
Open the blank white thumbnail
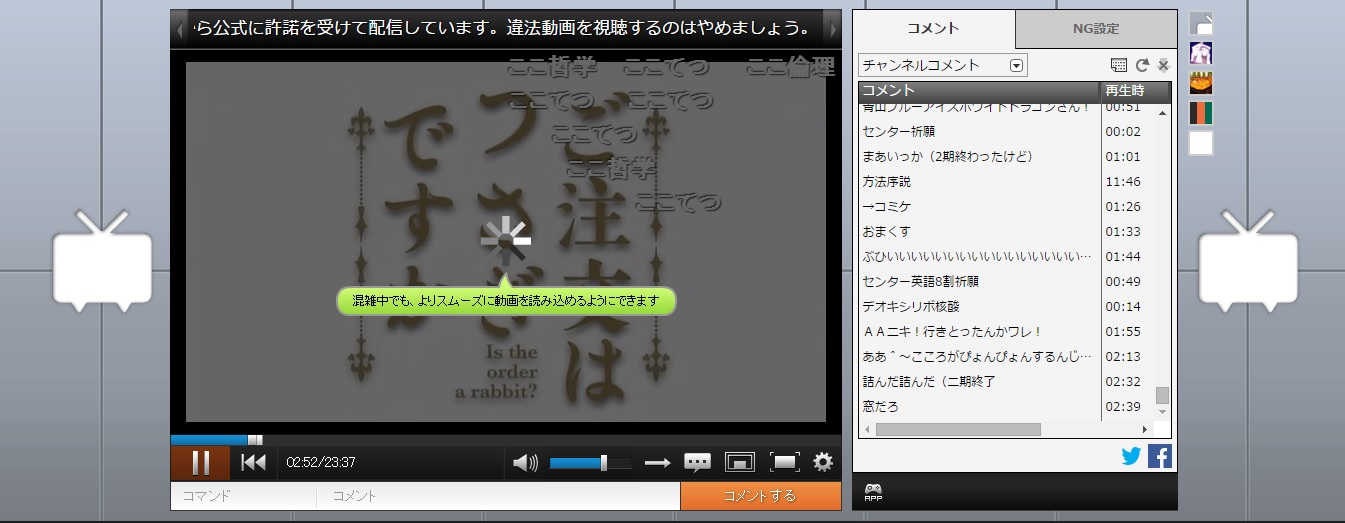[1201, 143]
